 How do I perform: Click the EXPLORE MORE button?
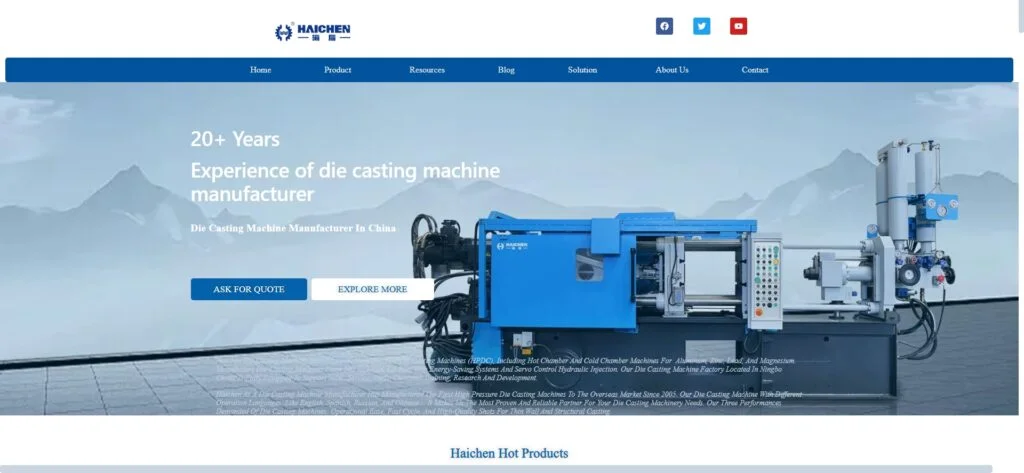372,289
